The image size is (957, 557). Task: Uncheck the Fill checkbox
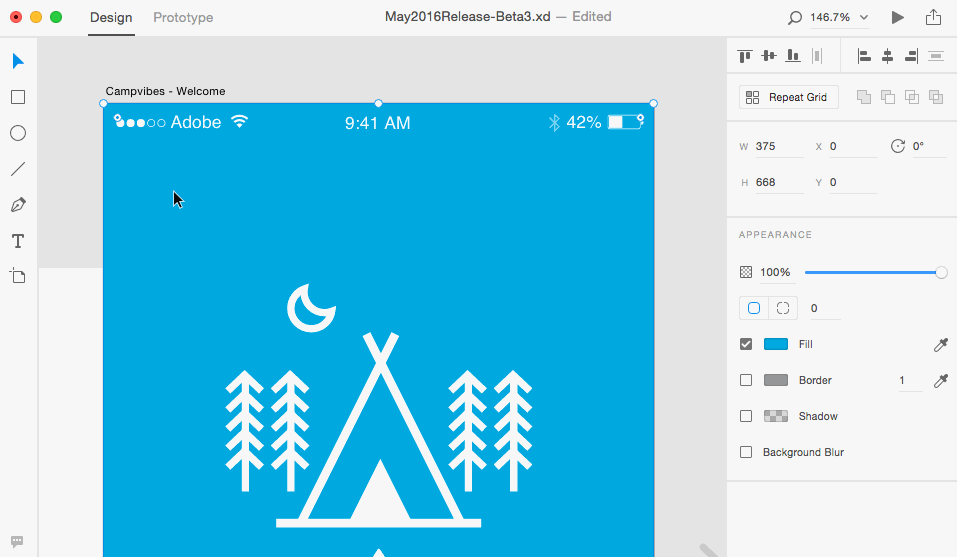click(746, 344)
